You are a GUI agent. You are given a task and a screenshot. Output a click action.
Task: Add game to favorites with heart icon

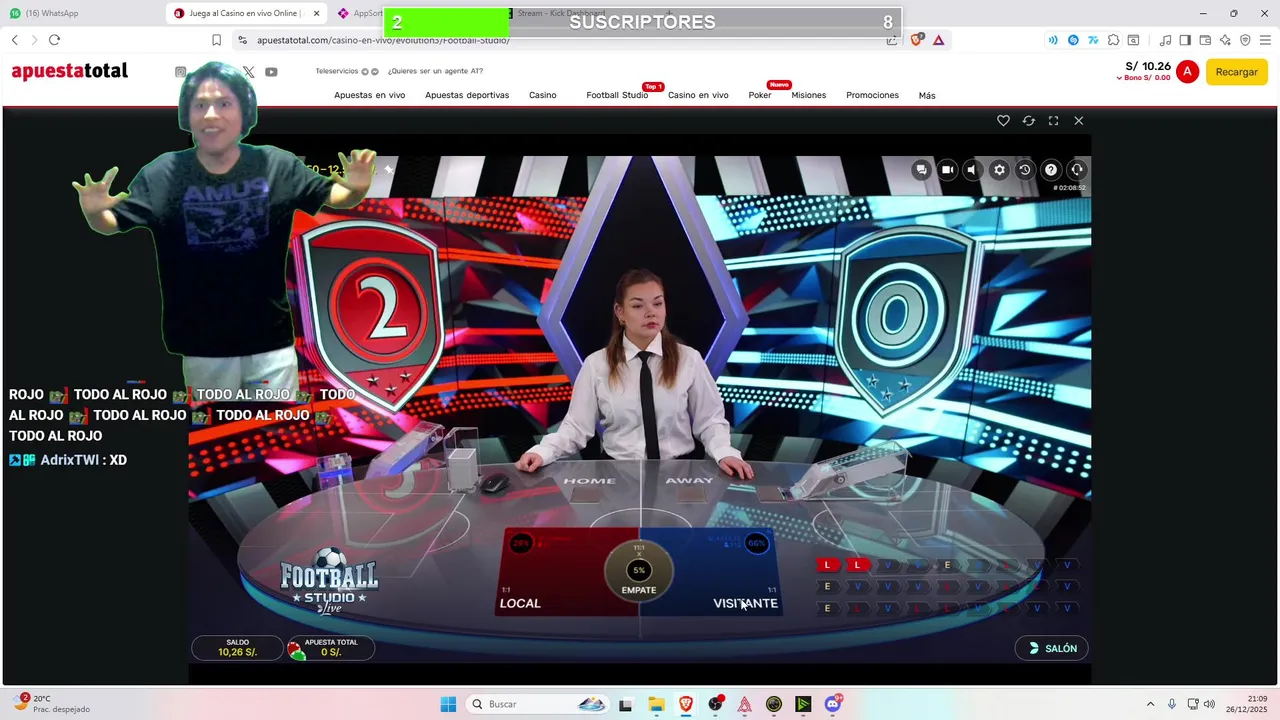(1003, 120)
